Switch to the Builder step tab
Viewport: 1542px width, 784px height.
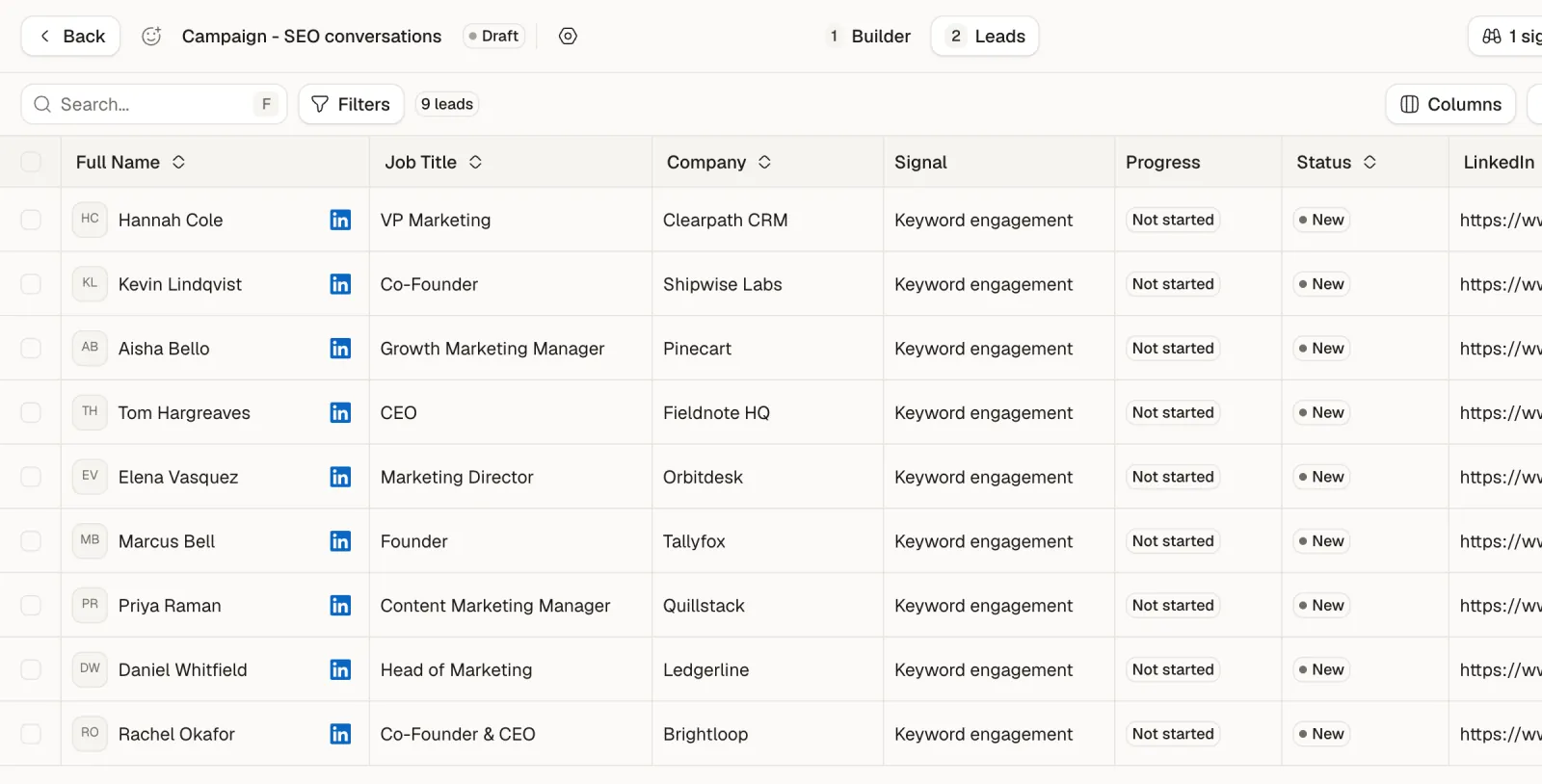(869, 36)
